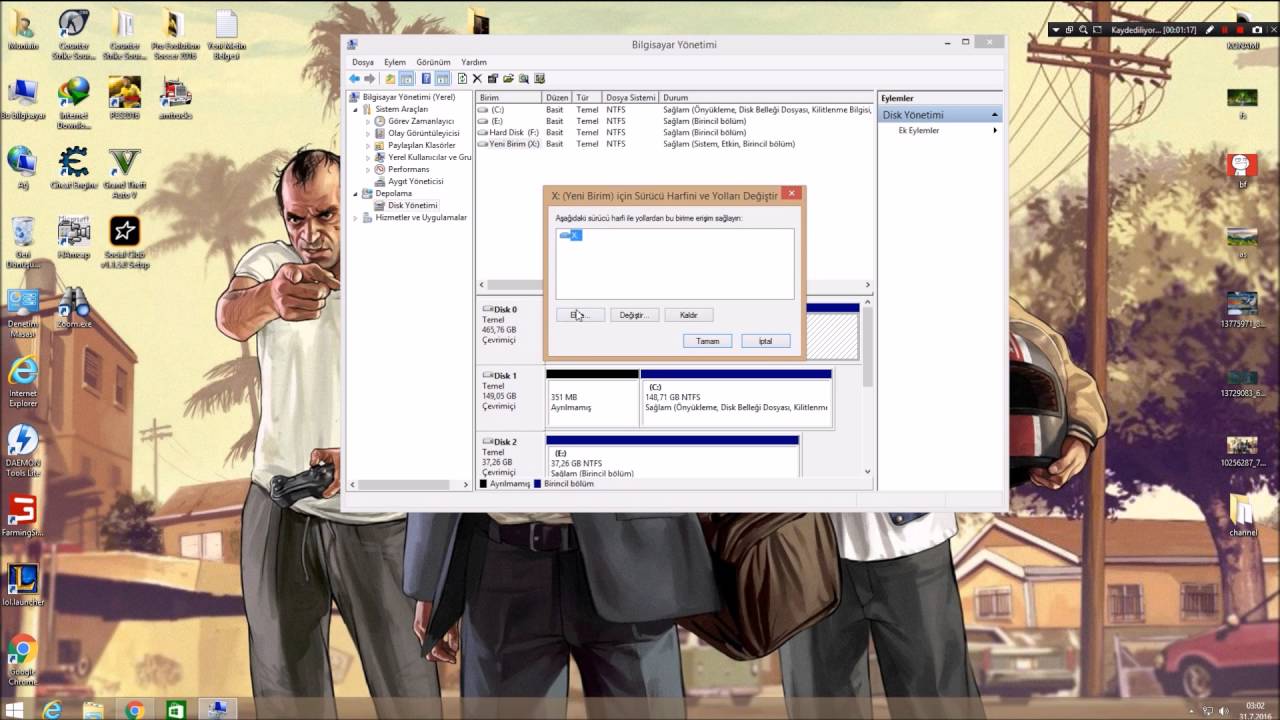Screen dimensions: 1280x720
Task: Collapse the Depolama tree node
Action: point(355,193)
